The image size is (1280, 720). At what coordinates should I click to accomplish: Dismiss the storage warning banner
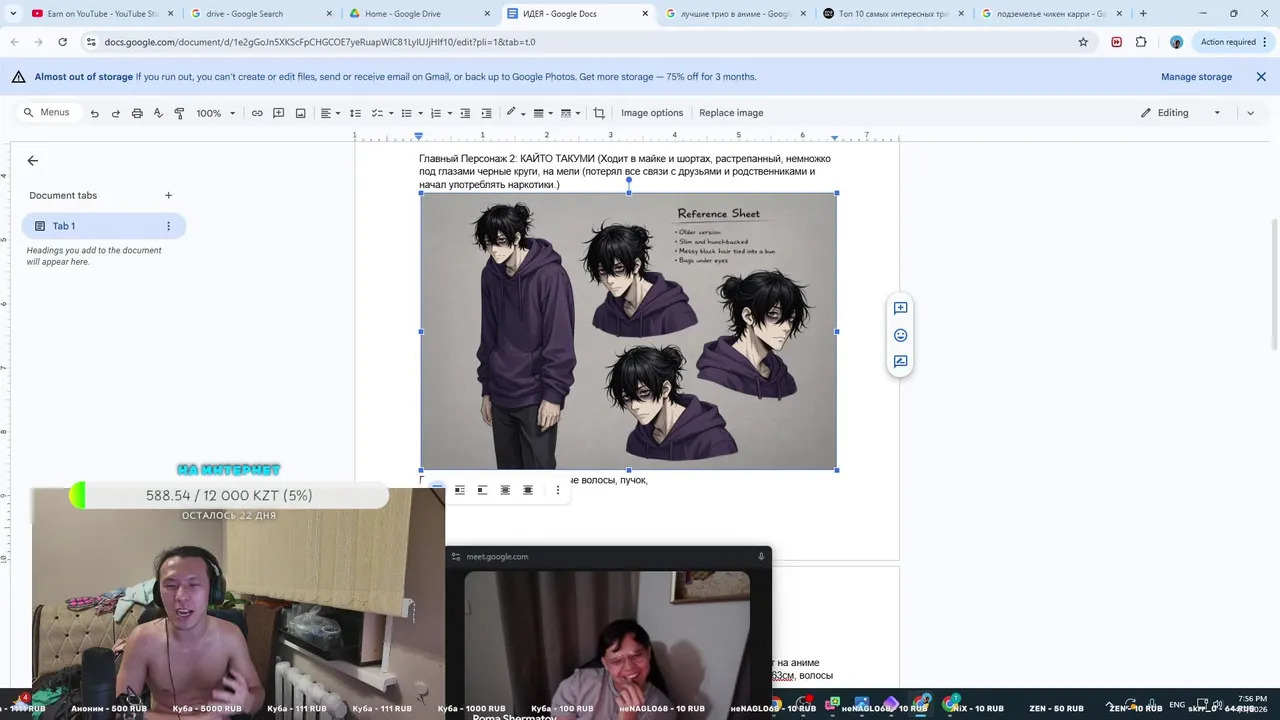click(x=1261, y=77)
